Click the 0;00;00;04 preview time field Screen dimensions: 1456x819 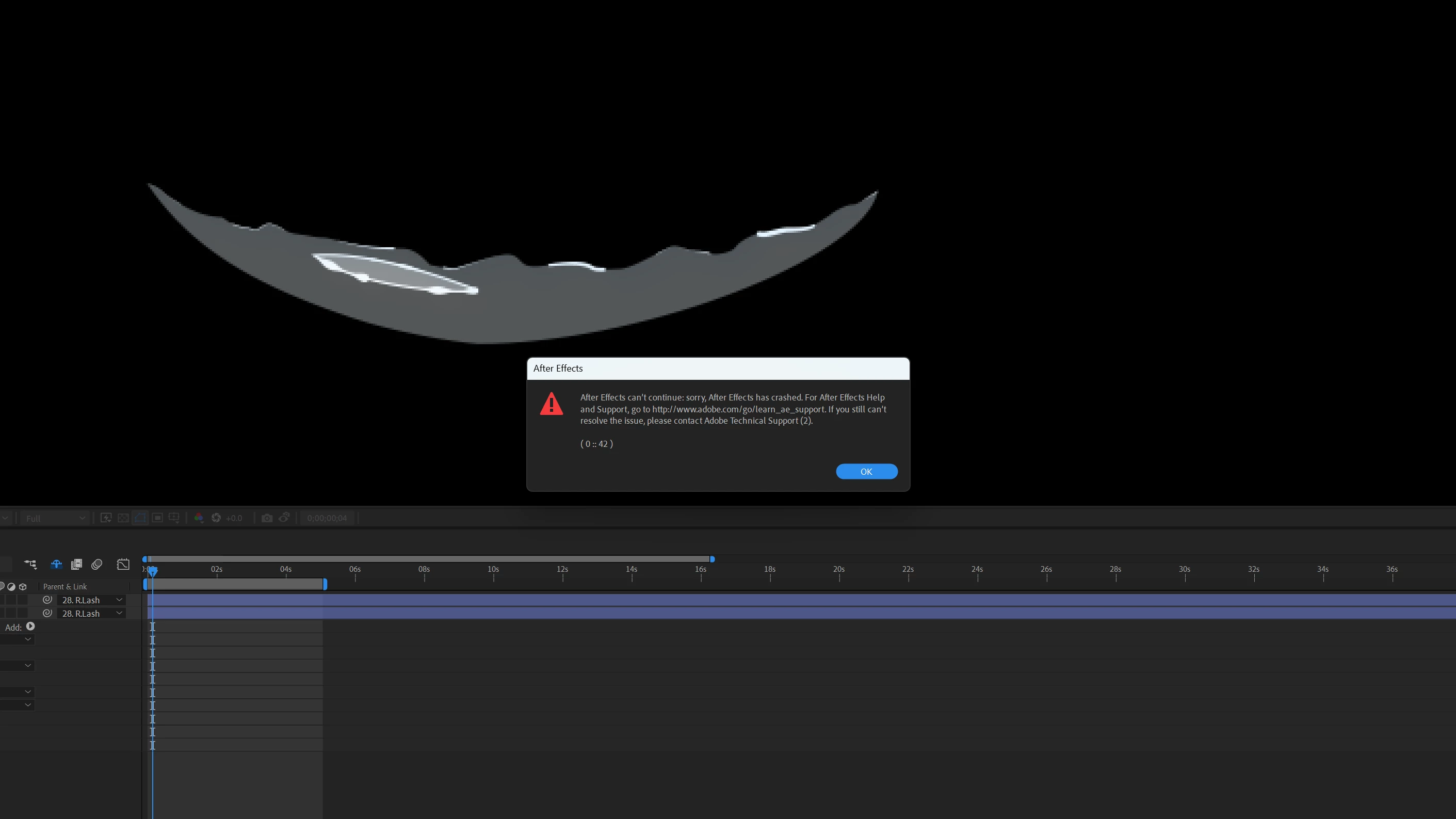(x=327, y=518)
